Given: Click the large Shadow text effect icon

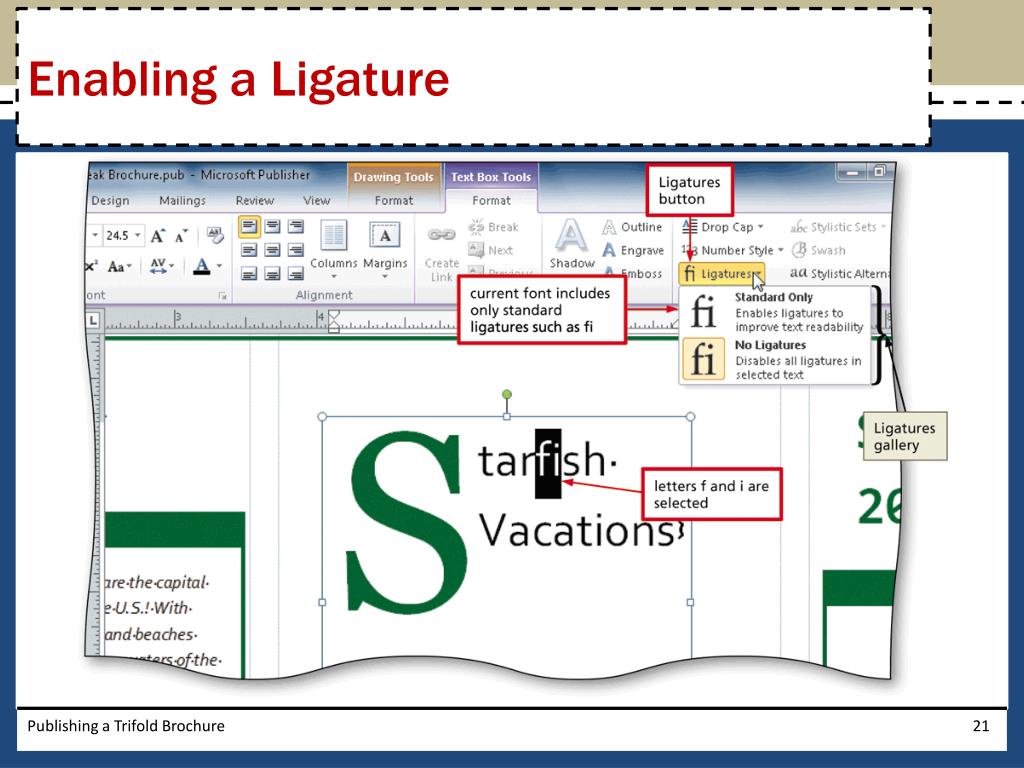Looking at the screenshot, I should 571,235.
